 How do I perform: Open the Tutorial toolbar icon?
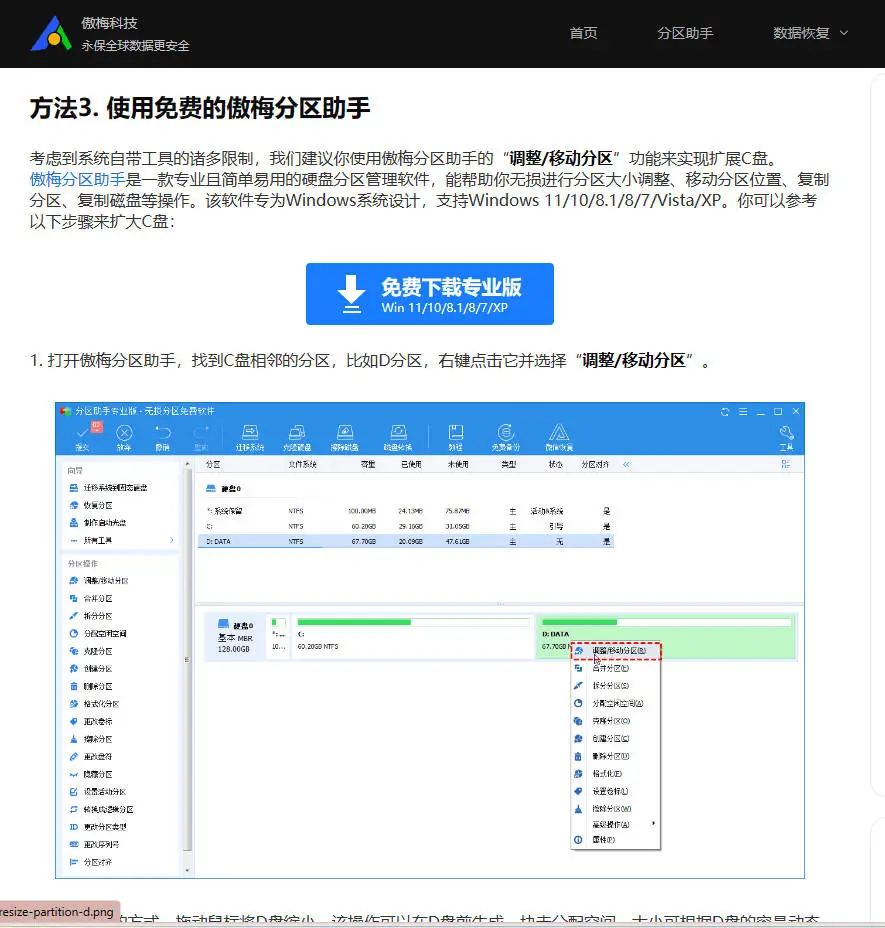tap(455, 437)
